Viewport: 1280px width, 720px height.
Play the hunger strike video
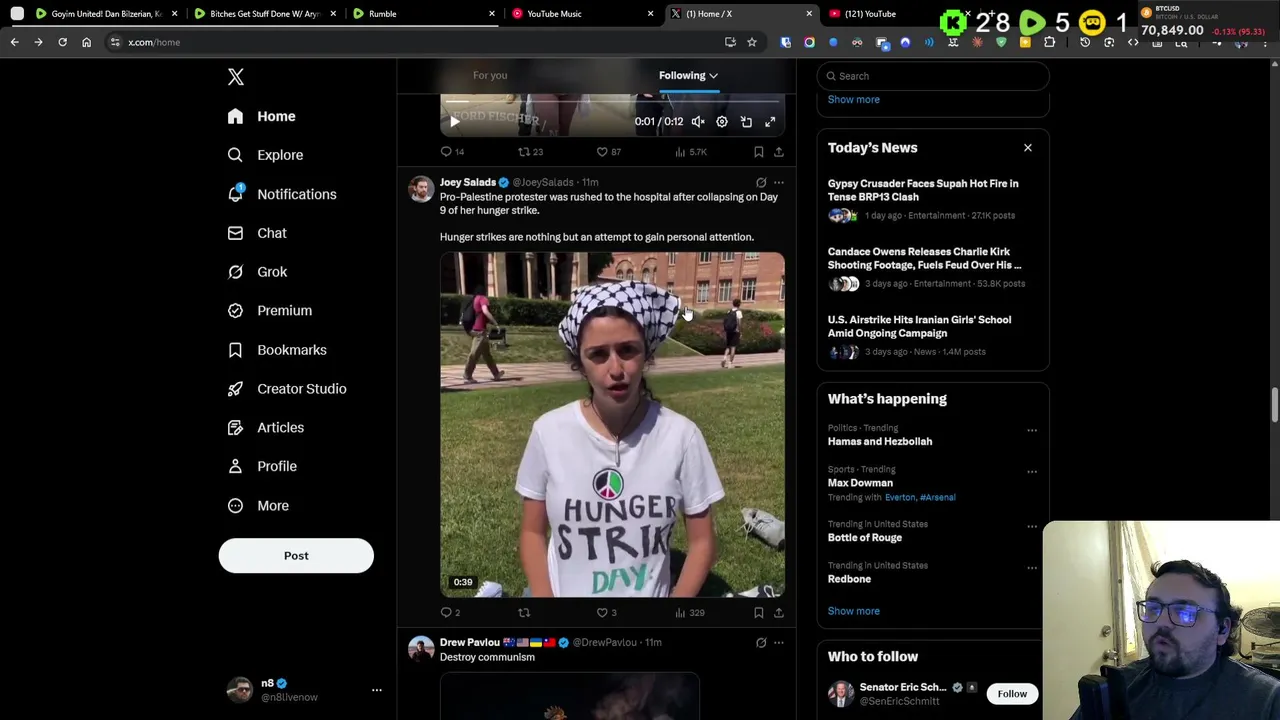[612, 425]
